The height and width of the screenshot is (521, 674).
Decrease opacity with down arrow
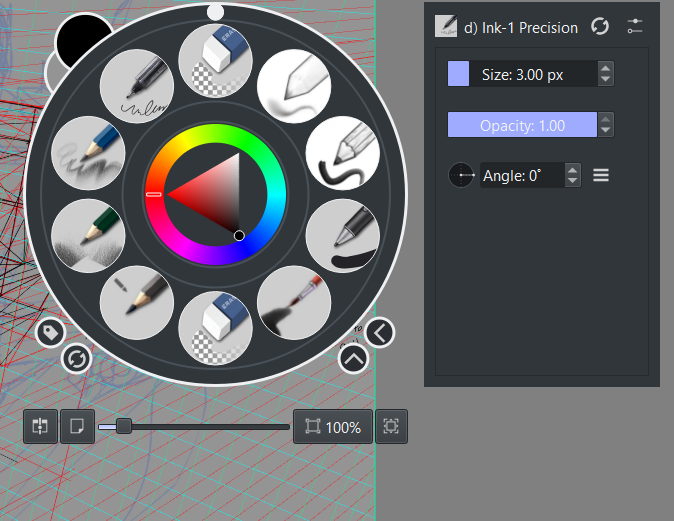pyautogui.click(x=606, y=130)
